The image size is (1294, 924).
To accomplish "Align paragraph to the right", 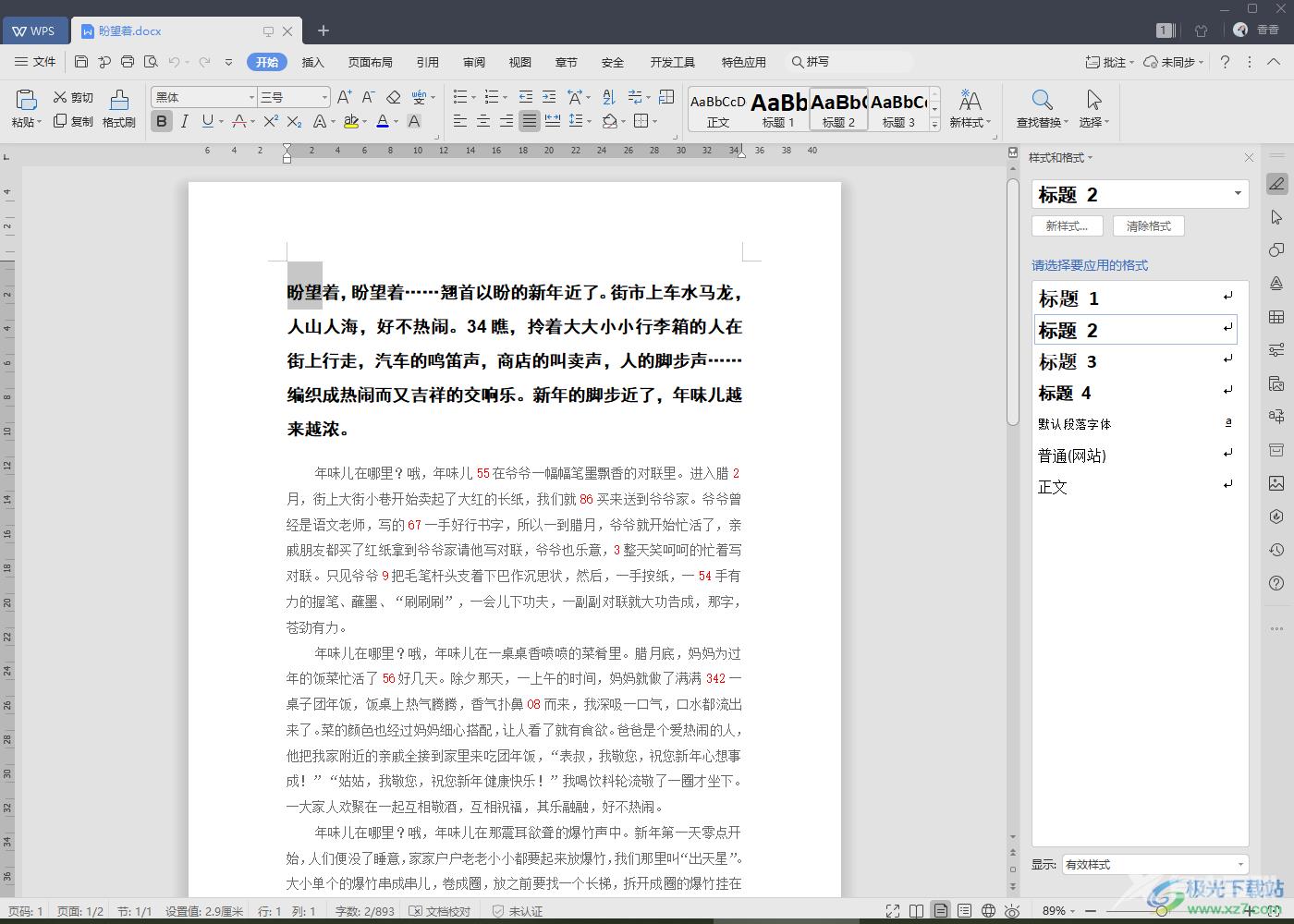I will coord(506,121).
